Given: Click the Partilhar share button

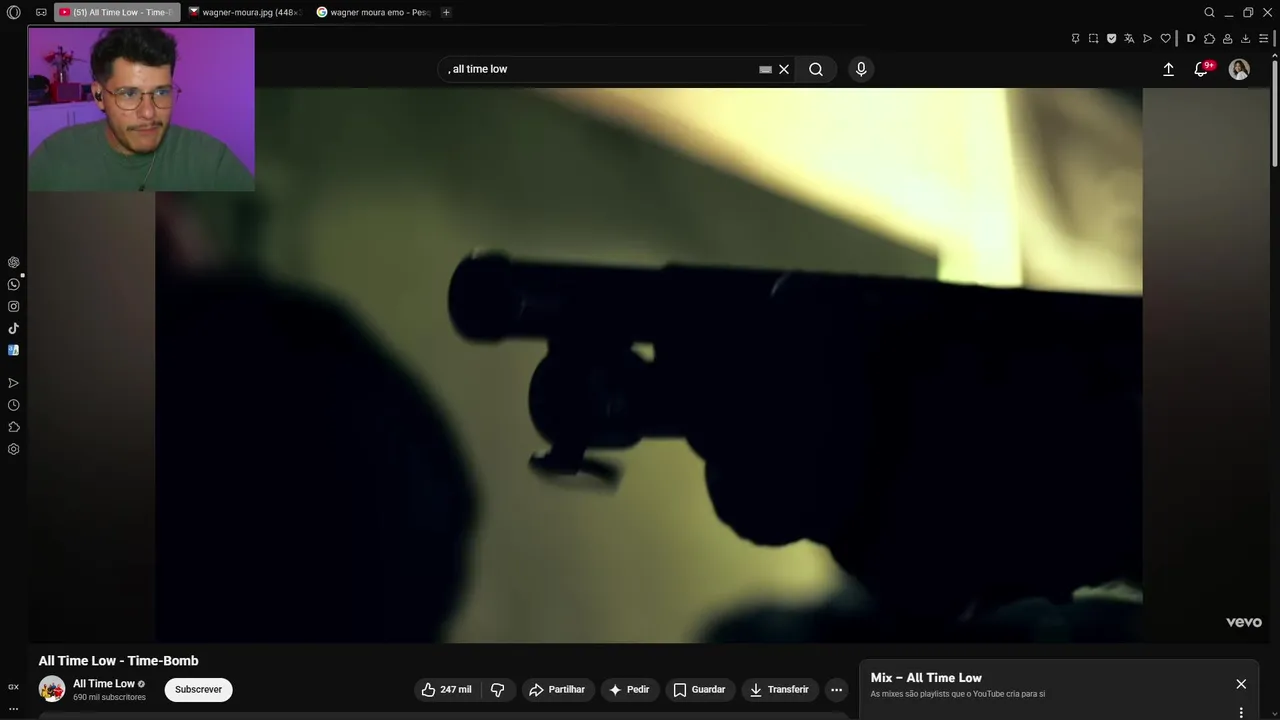Looking at the screenshot, I should pos(557,690).
